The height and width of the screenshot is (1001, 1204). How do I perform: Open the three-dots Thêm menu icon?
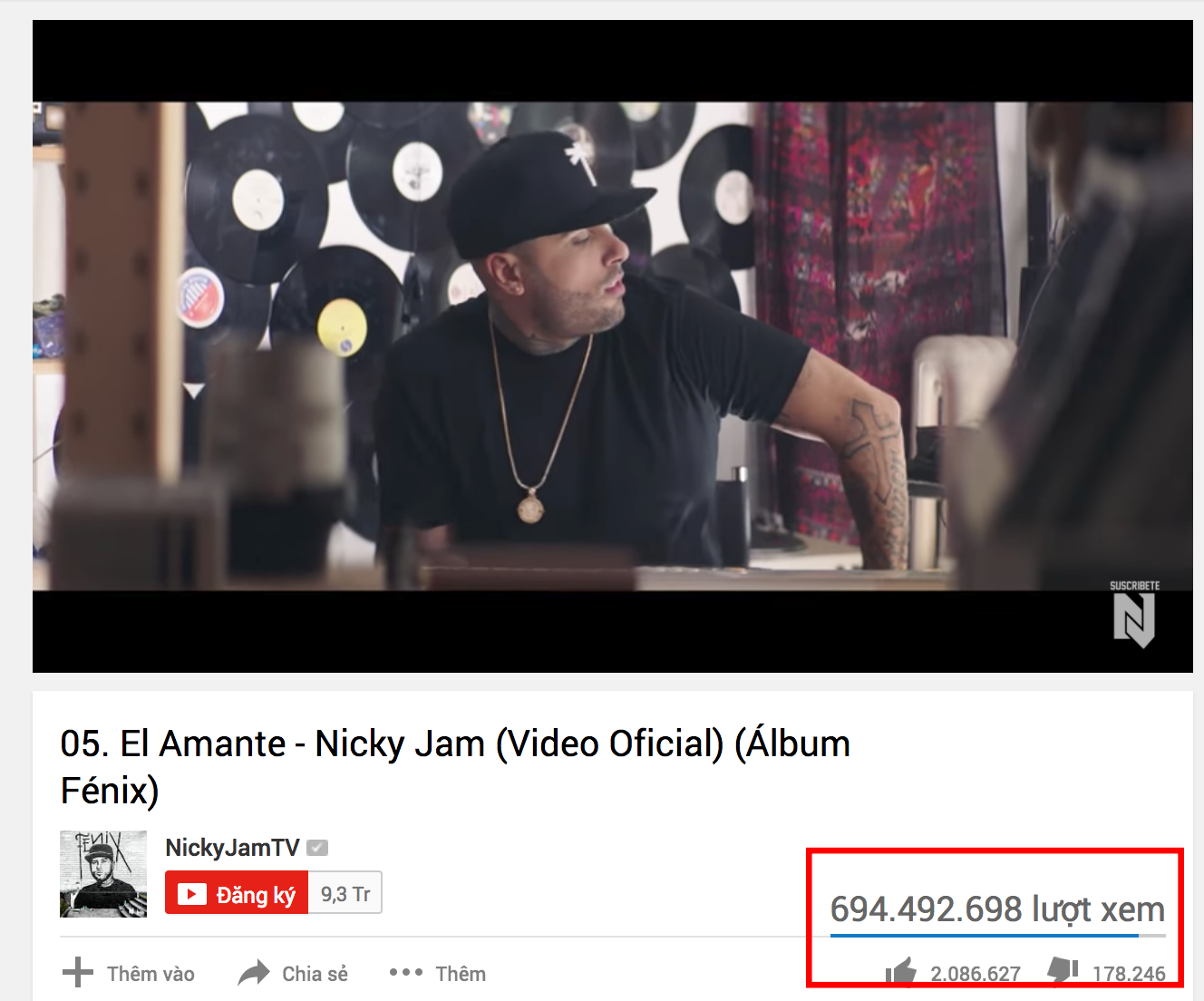[x=406, y=972]
